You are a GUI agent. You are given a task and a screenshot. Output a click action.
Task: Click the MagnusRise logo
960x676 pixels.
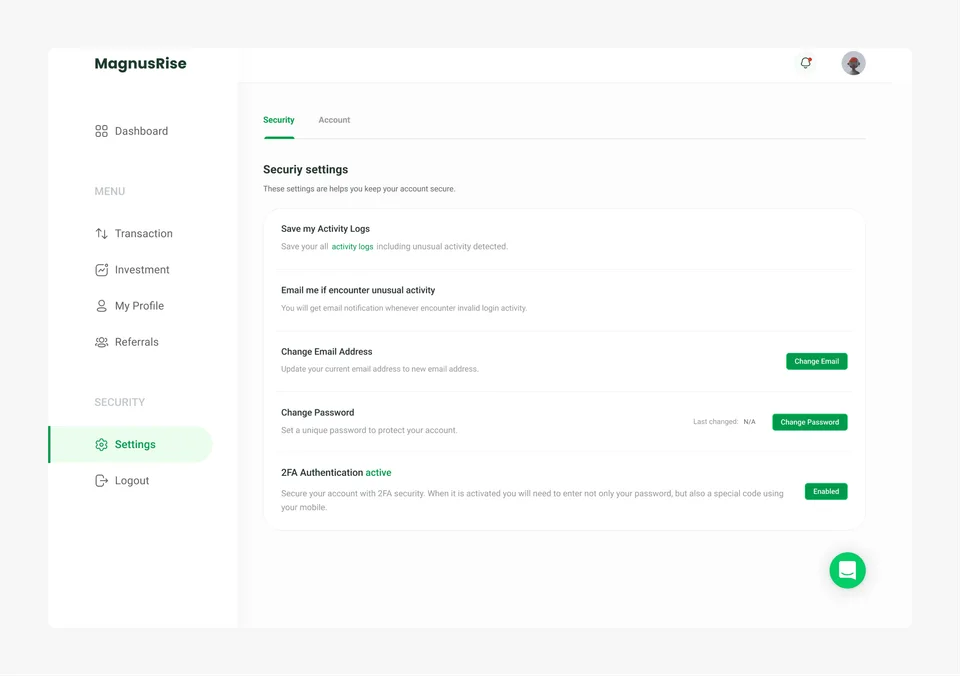pos(140,64)
